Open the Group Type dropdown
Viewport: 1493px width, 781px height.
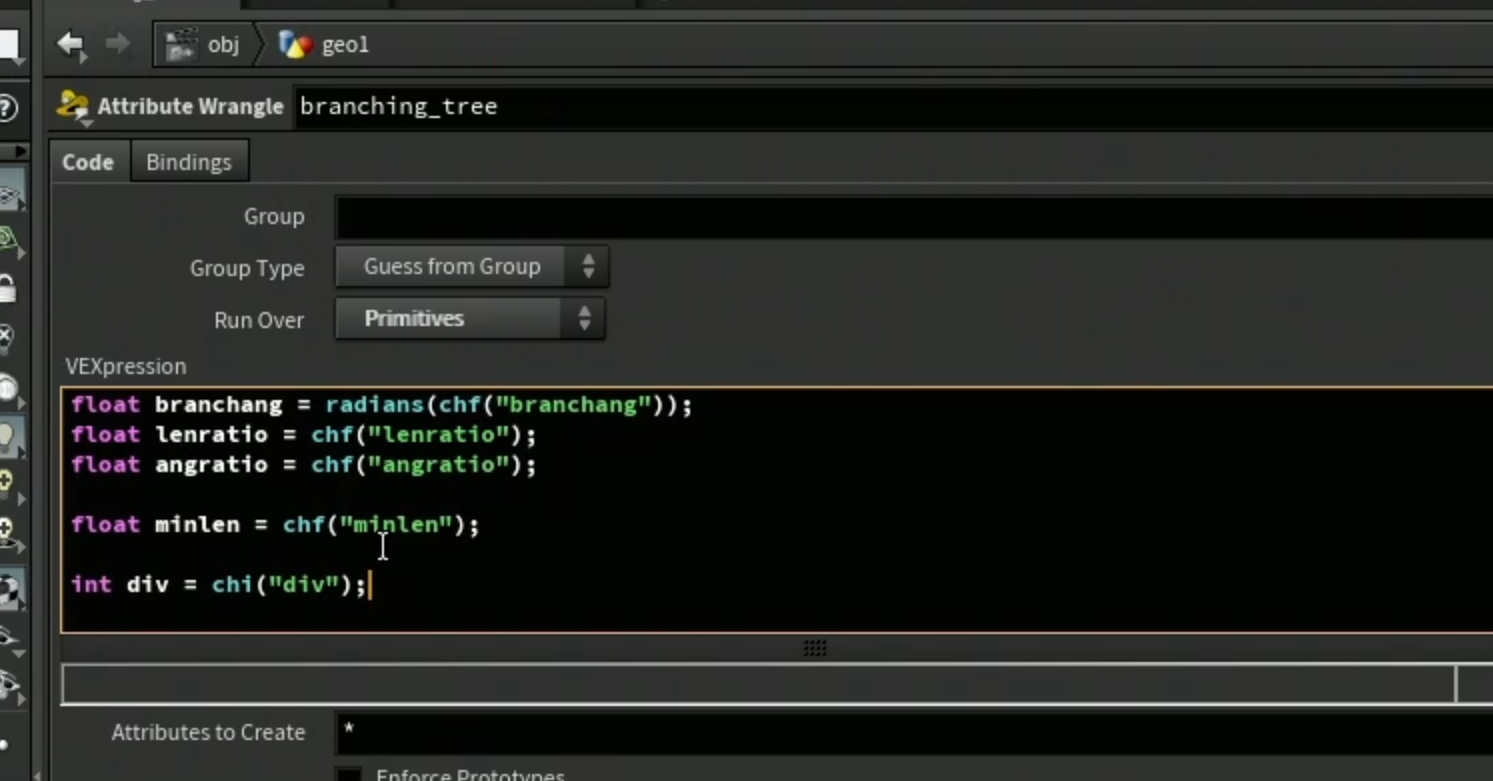[471, 267]
